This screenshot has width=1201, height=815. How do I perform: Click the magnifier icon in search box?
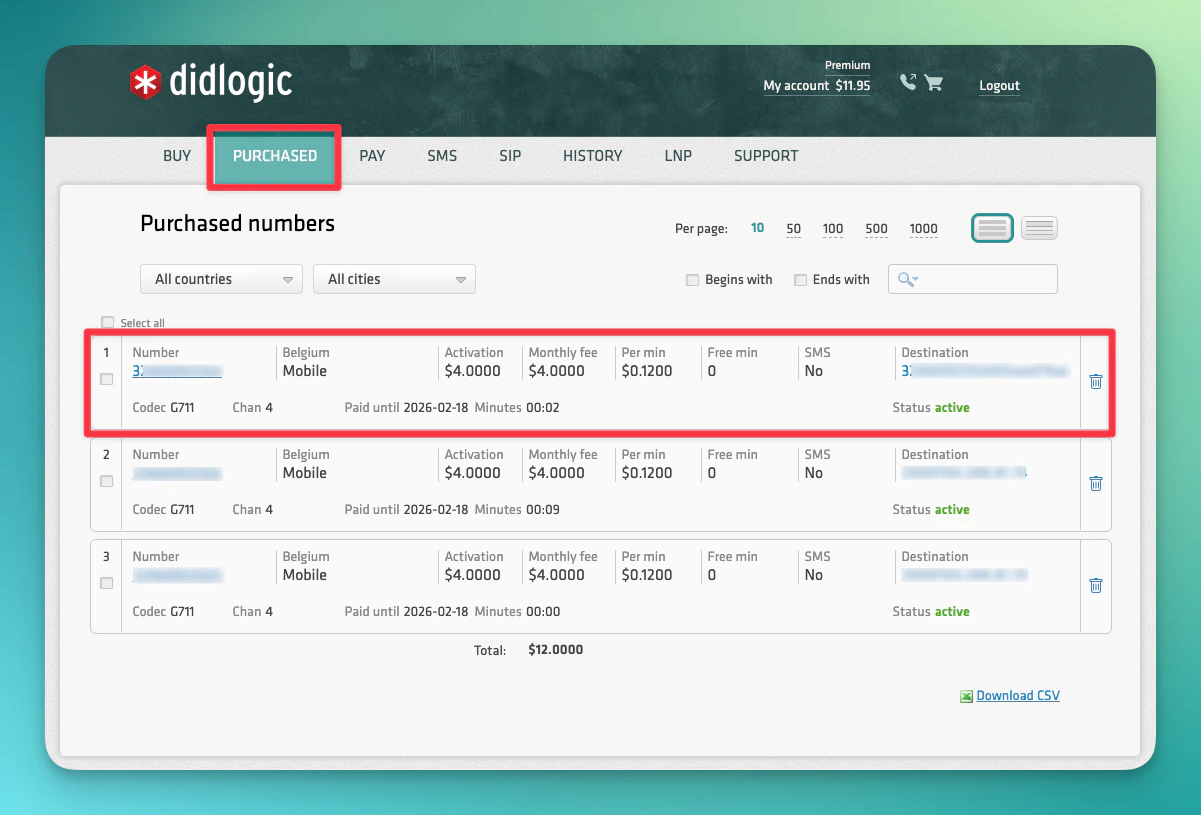pos(906,279)
